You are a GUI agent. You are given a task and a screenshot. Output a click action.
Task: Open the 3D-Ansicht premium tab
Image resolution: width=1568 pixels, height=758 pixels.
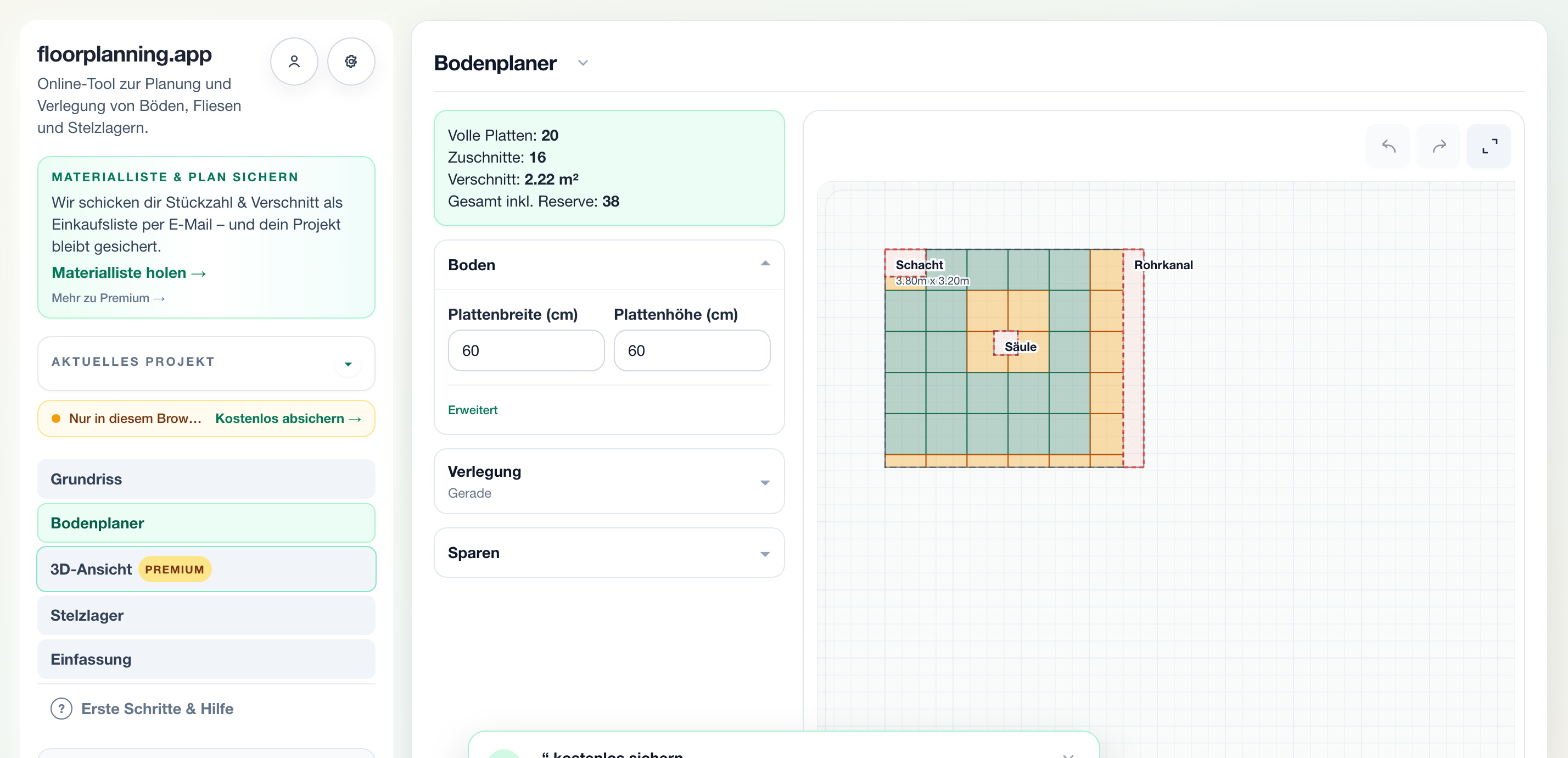point(206,569)
